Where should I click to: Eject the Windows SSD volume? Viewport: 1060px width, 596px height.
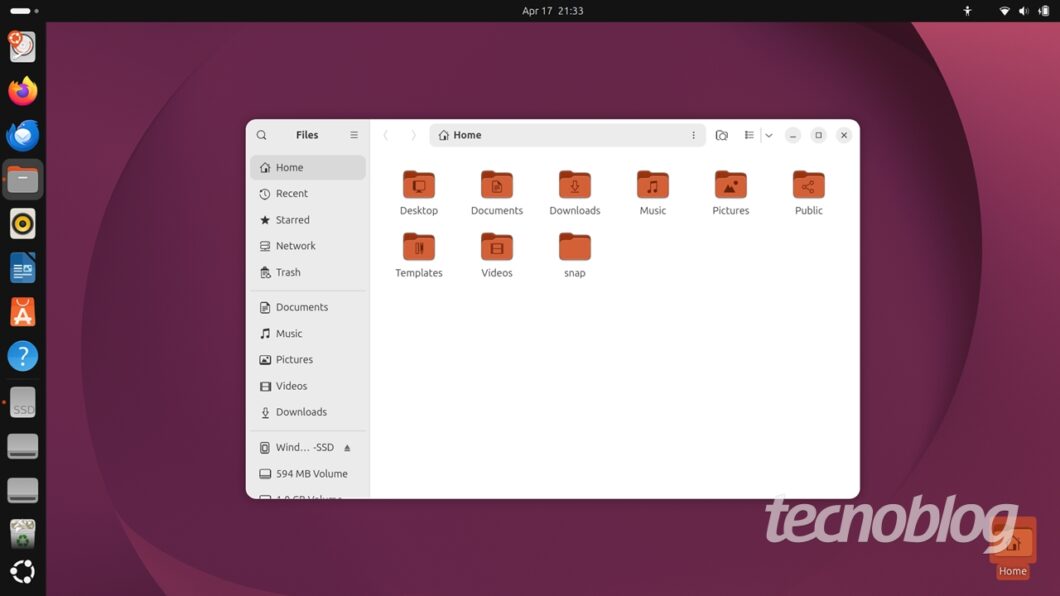(349, 447)
